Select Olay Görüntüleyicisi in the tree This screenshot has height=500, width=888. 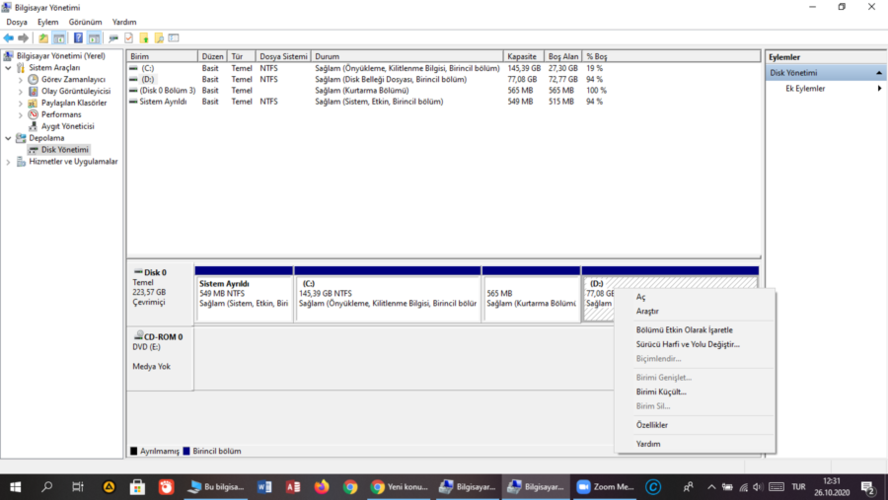tap(76, 91)
